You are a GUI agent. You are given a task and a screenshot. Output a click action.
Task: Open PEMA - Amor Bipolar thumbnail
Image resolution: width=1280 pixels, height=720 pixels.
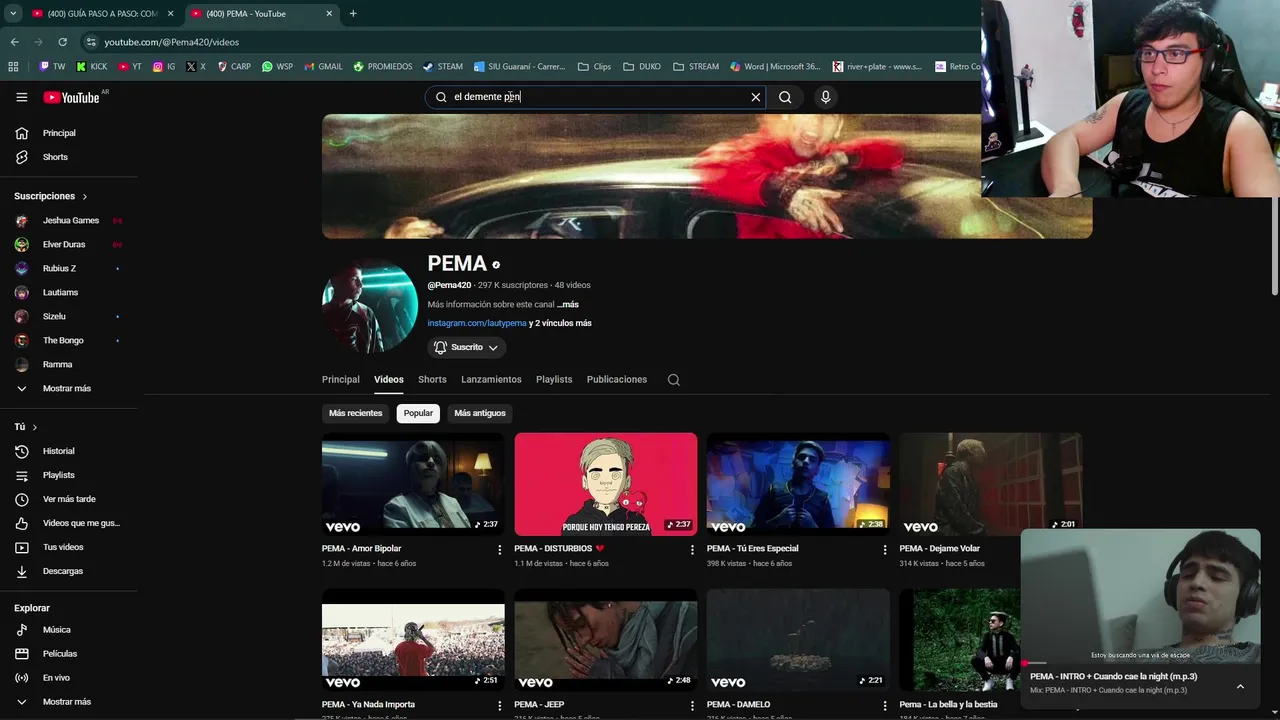(x=413, y=484)
